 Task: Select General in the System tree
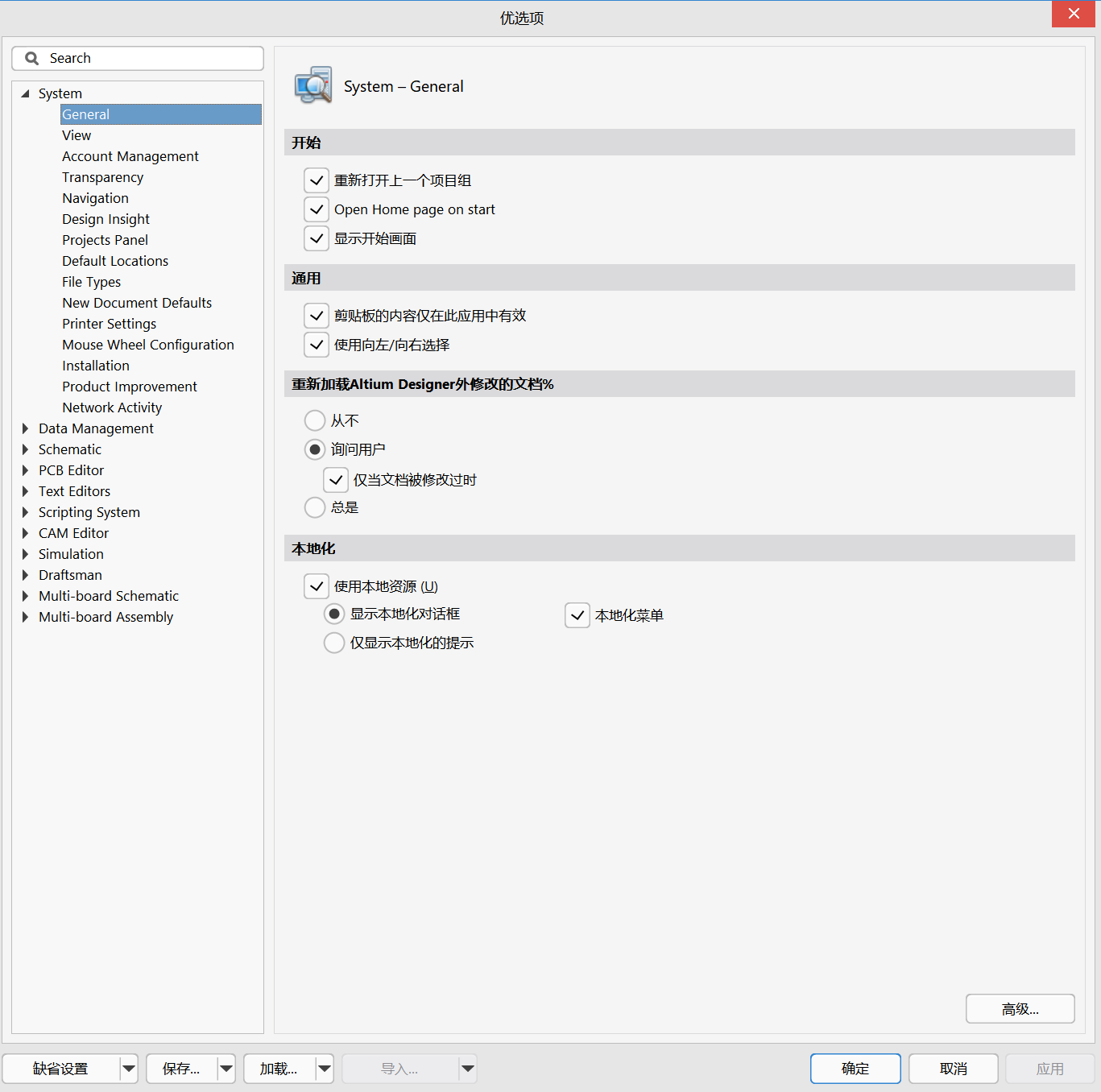click(161, 114)
